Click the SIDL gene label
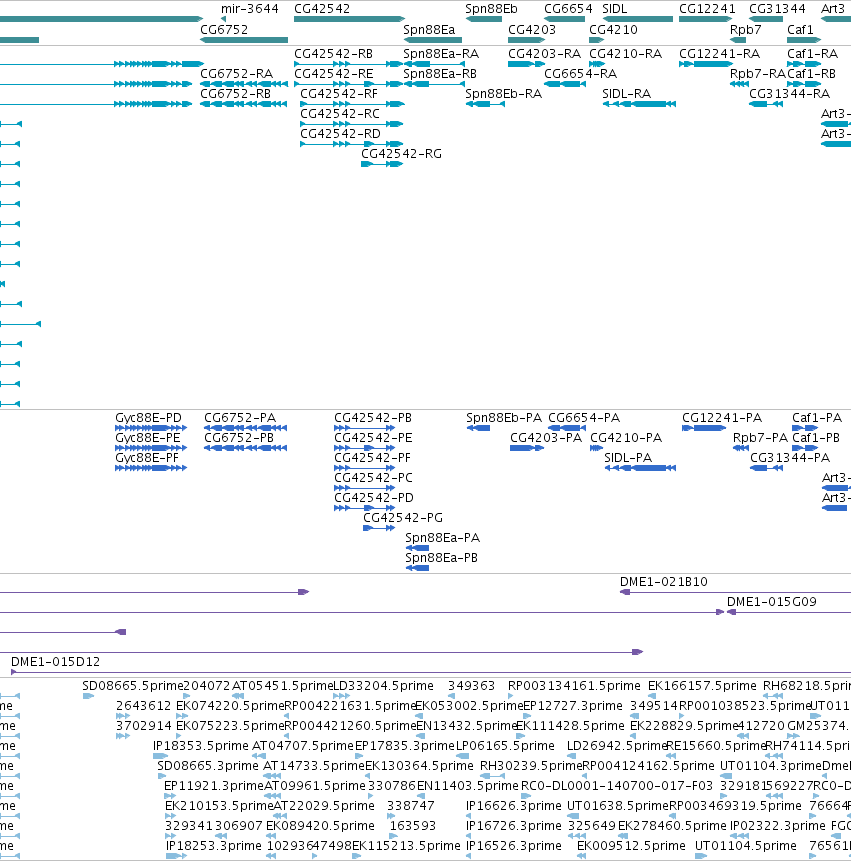The height and width of the screenshot is (861, 851). [x=614, y=9]
